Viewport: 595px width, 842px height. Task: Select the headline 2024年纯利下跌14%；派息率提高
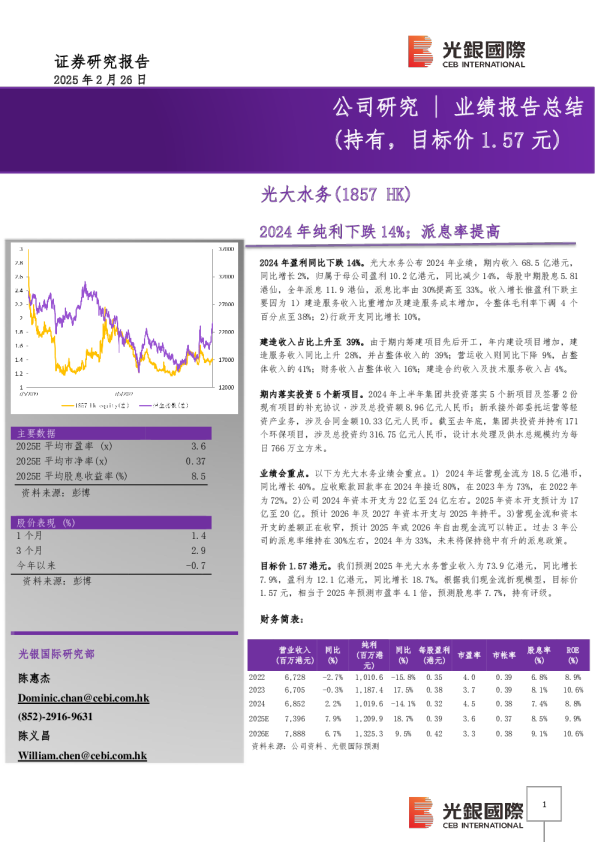[380, 231]
